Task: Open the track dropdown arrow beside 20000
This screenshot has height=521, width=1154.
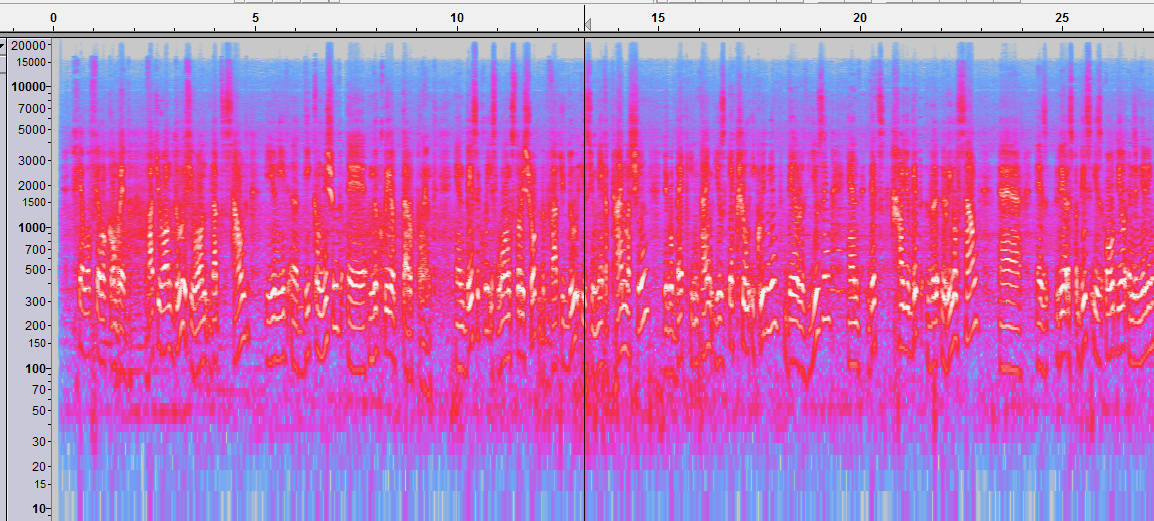Action: point(2,45)
